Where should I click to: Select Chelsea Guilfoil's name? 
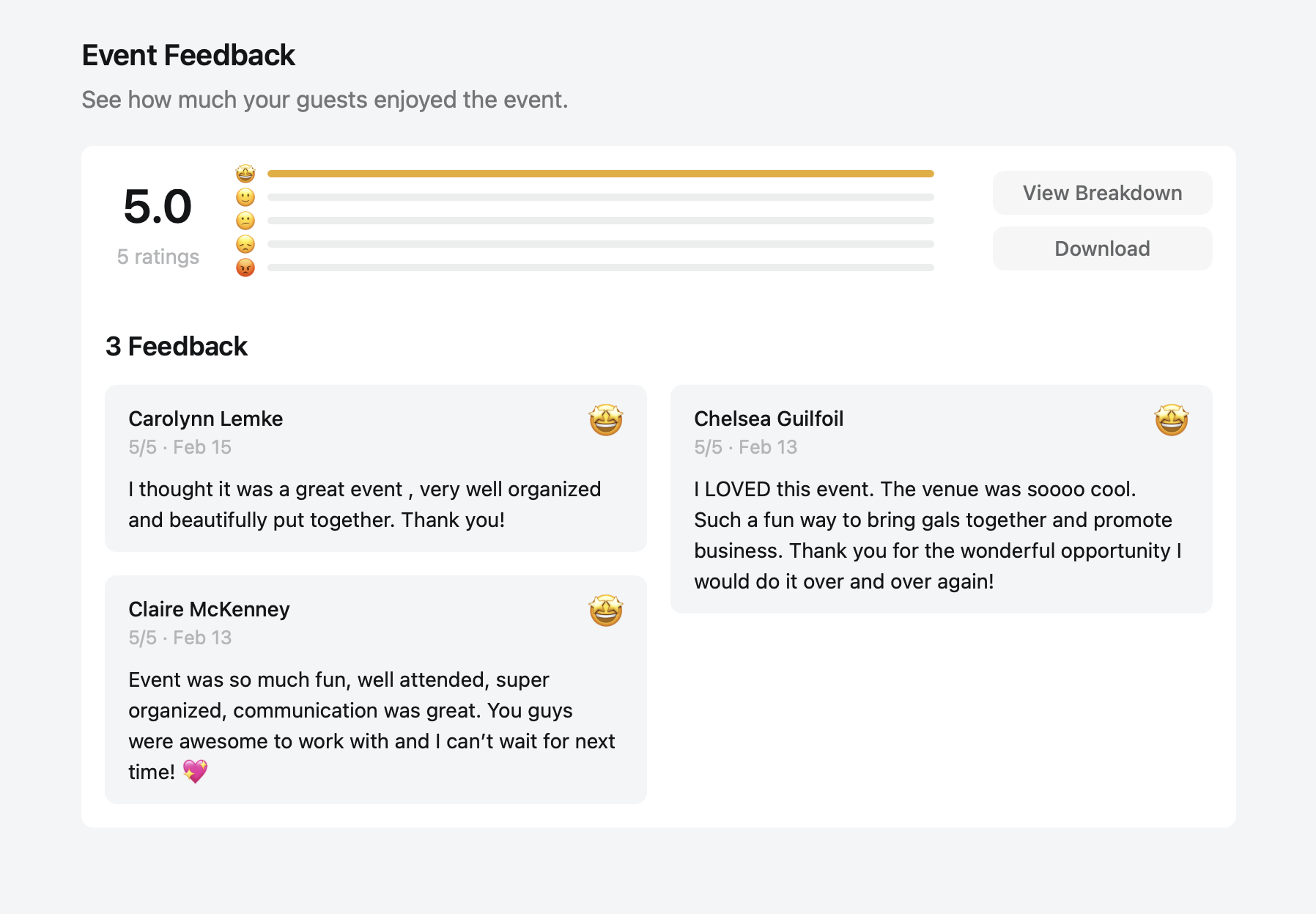(769, 419)
